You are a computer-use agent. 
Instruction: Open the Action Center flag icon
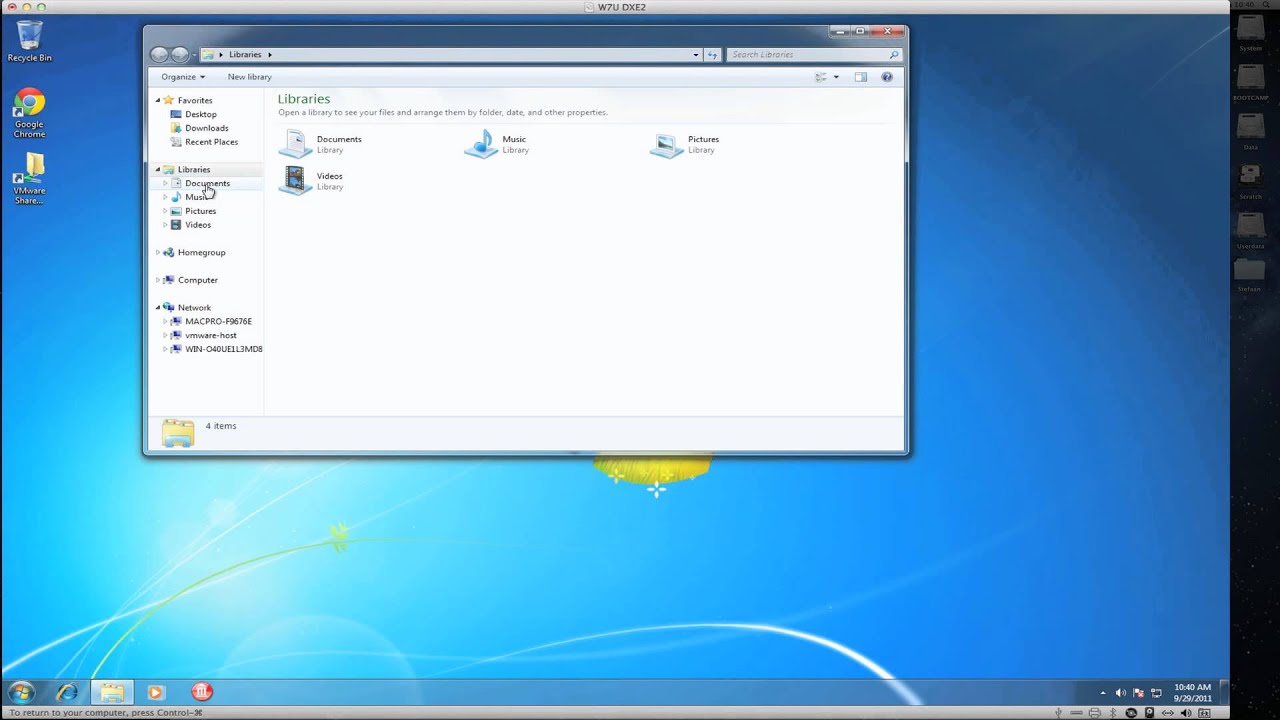(1139, 693)
